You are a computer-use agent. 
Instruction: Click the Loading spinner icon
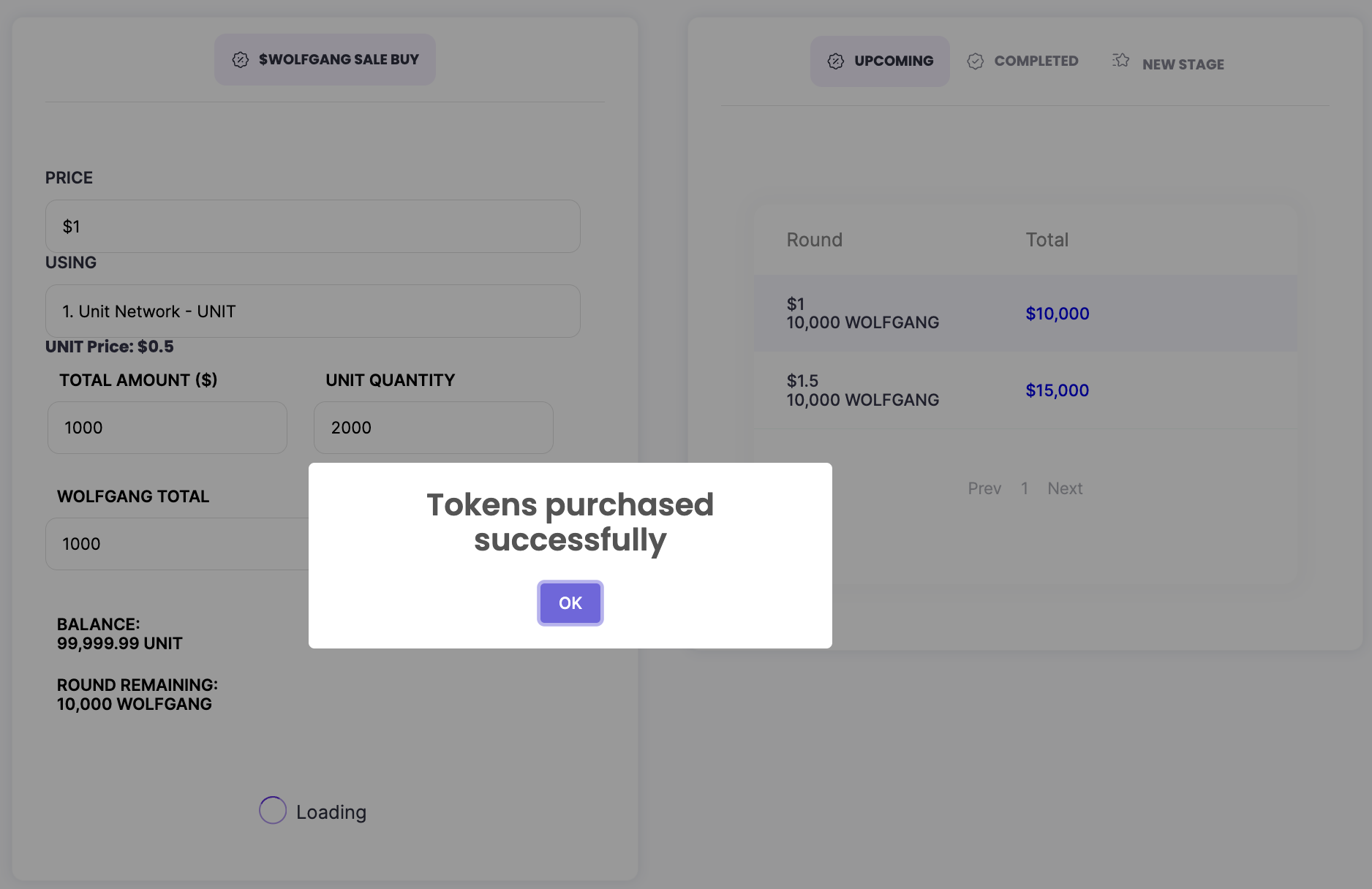point(273,810)
